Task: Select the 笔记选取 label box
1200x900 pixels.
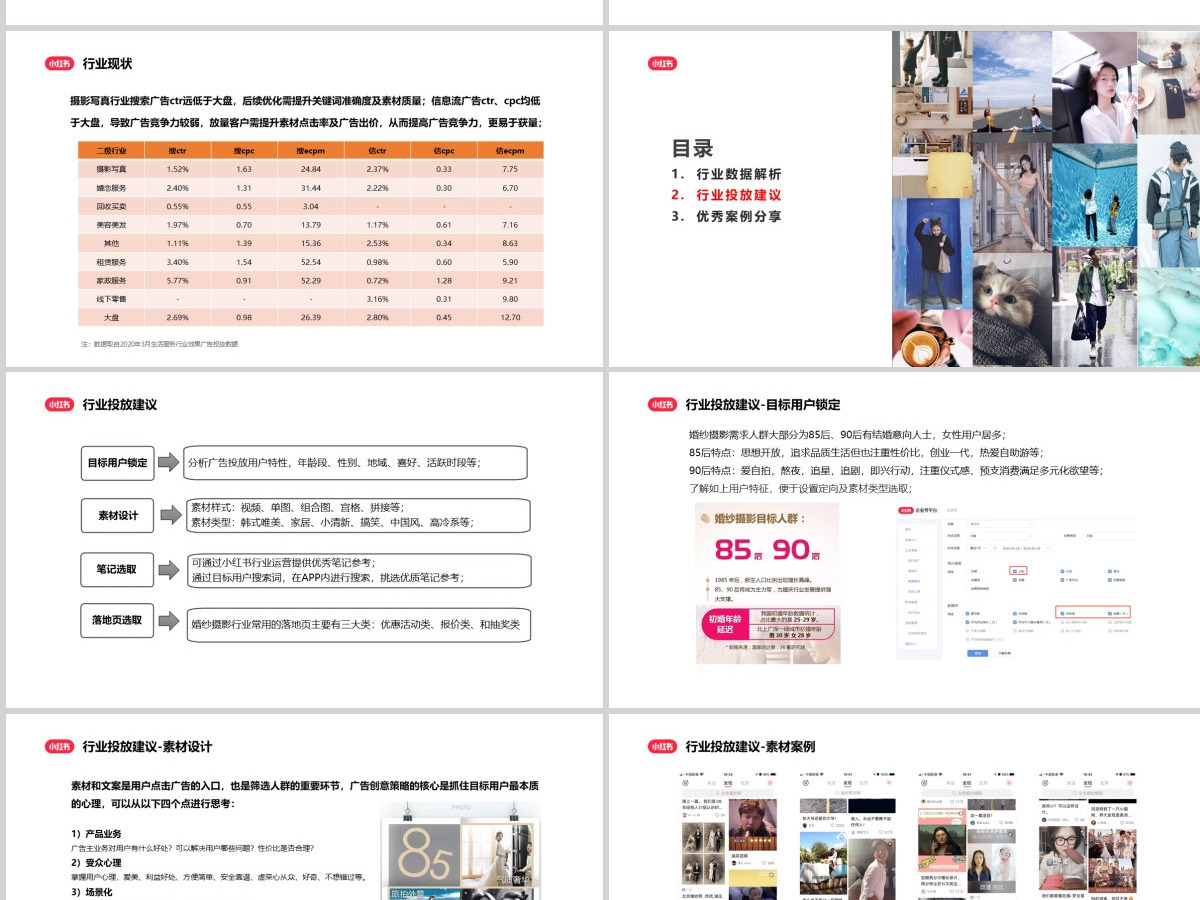Action: [x=117, y=569]
